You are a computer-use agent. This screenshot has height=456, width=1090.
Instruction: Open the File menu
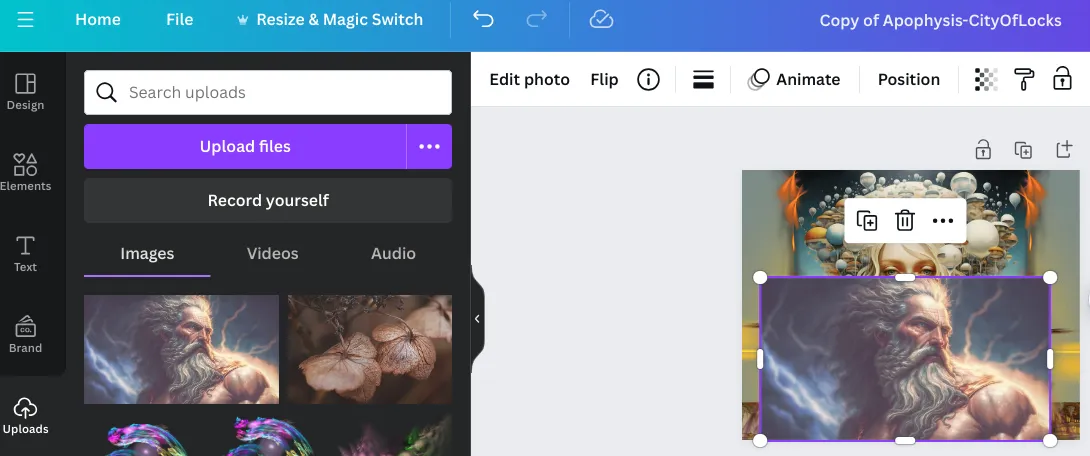(179, 19)
